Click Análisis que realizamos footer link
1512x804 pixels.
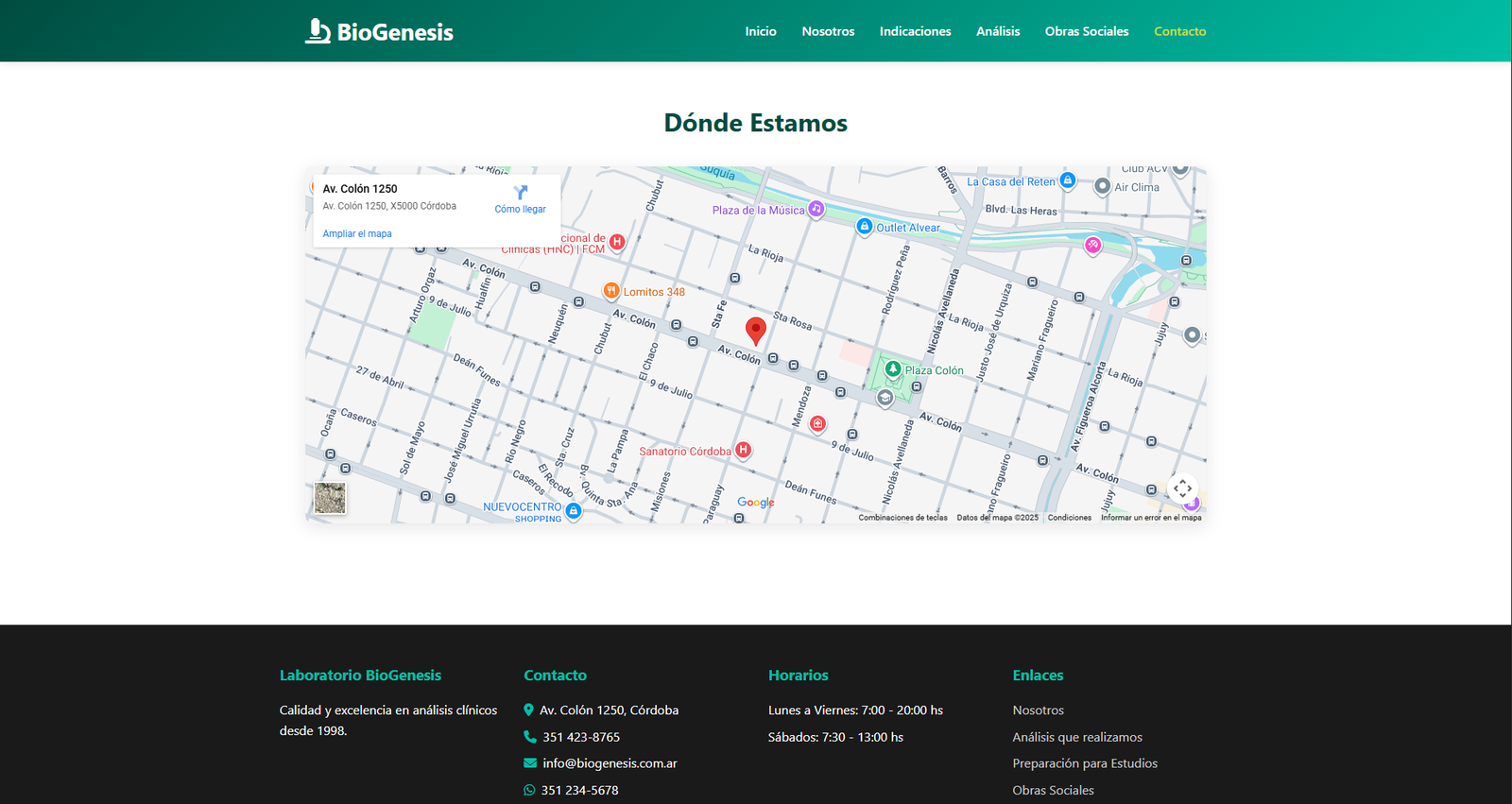click(1077, 737)
